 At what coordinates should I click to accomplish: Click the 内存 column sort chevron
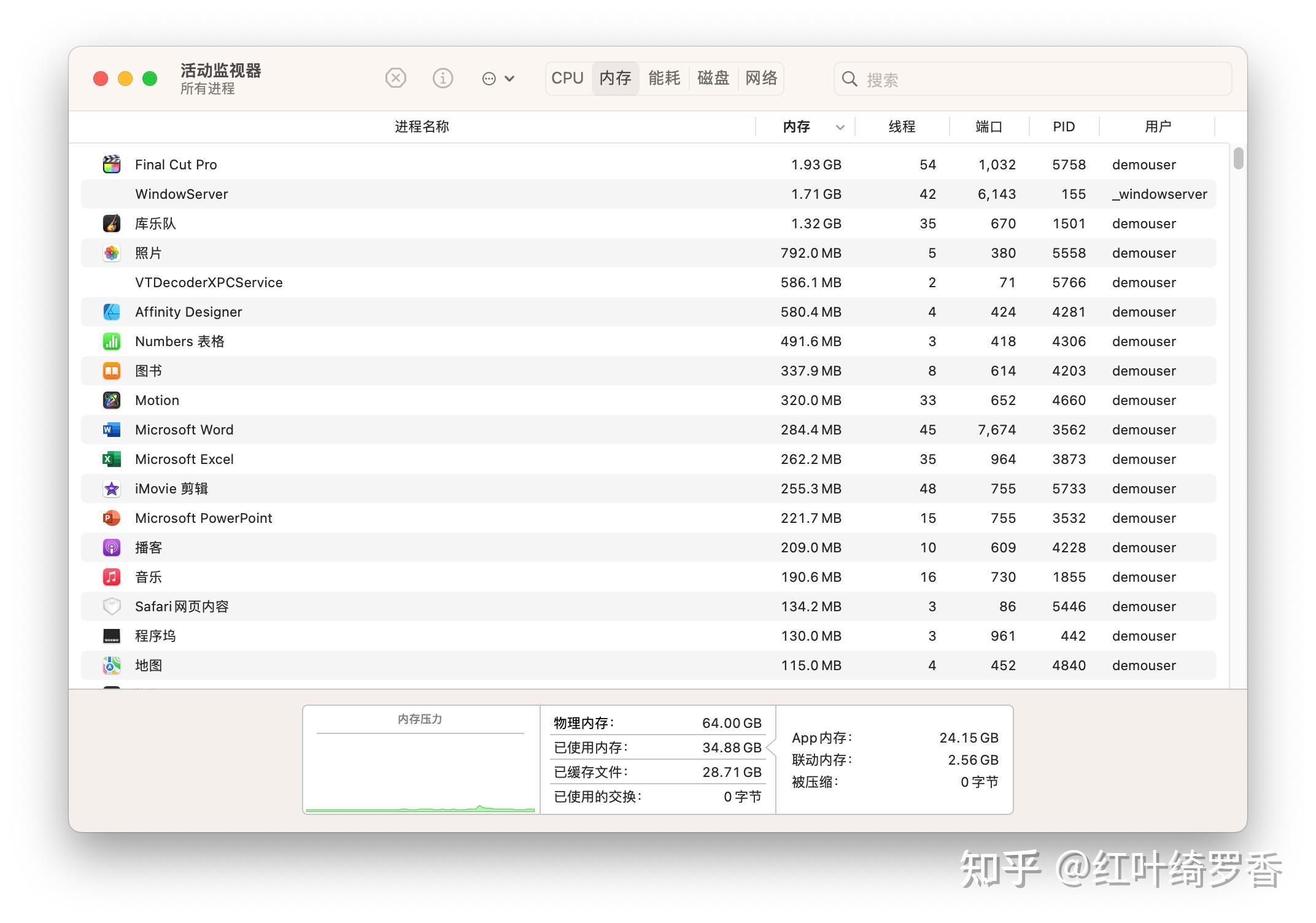click(840, 127)
